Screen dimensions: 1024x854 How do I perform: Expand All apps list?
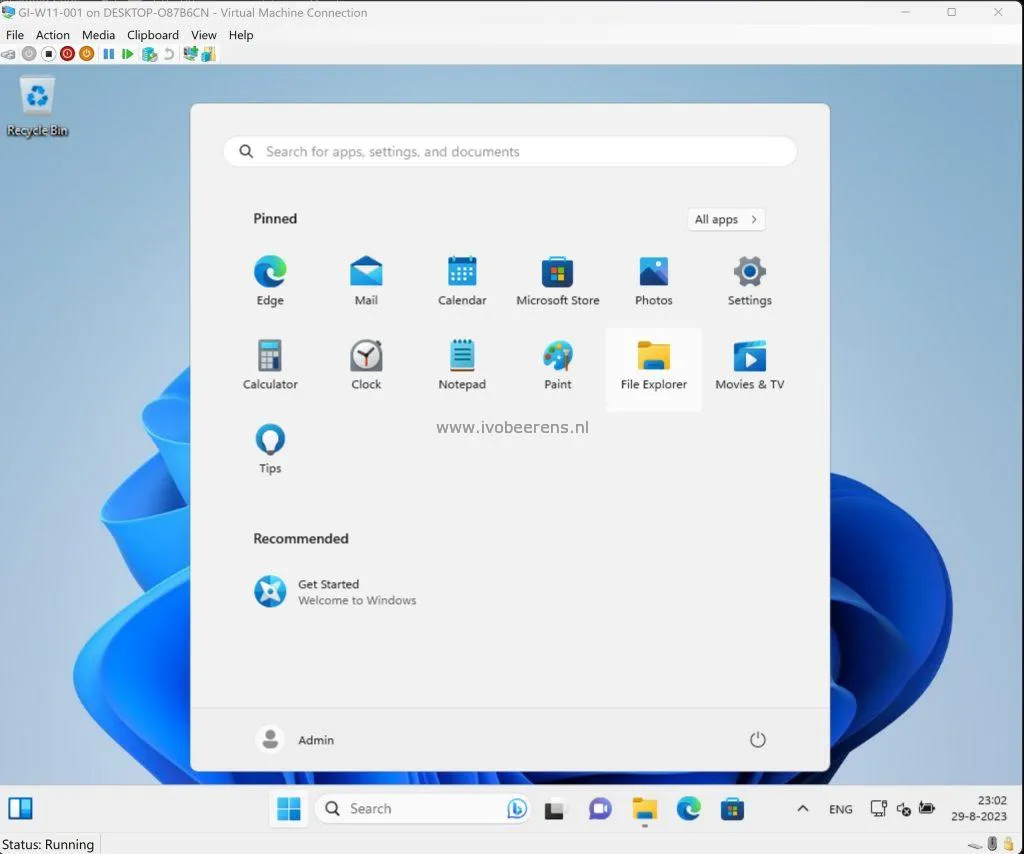click(726, 219)
